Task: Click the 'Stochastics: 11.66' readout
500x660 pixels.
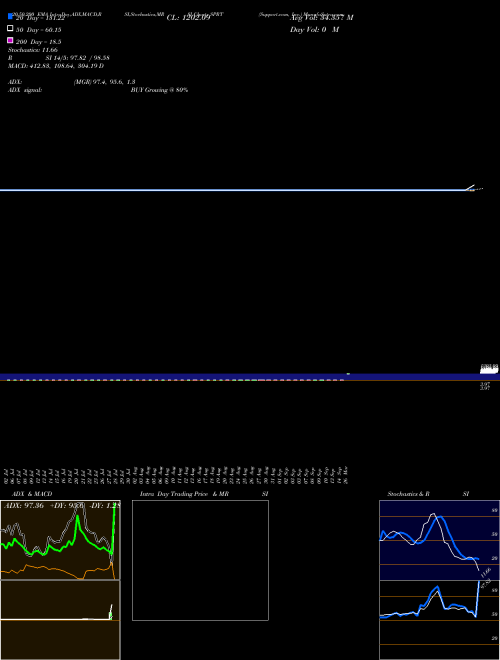Action: pos(32,50)
